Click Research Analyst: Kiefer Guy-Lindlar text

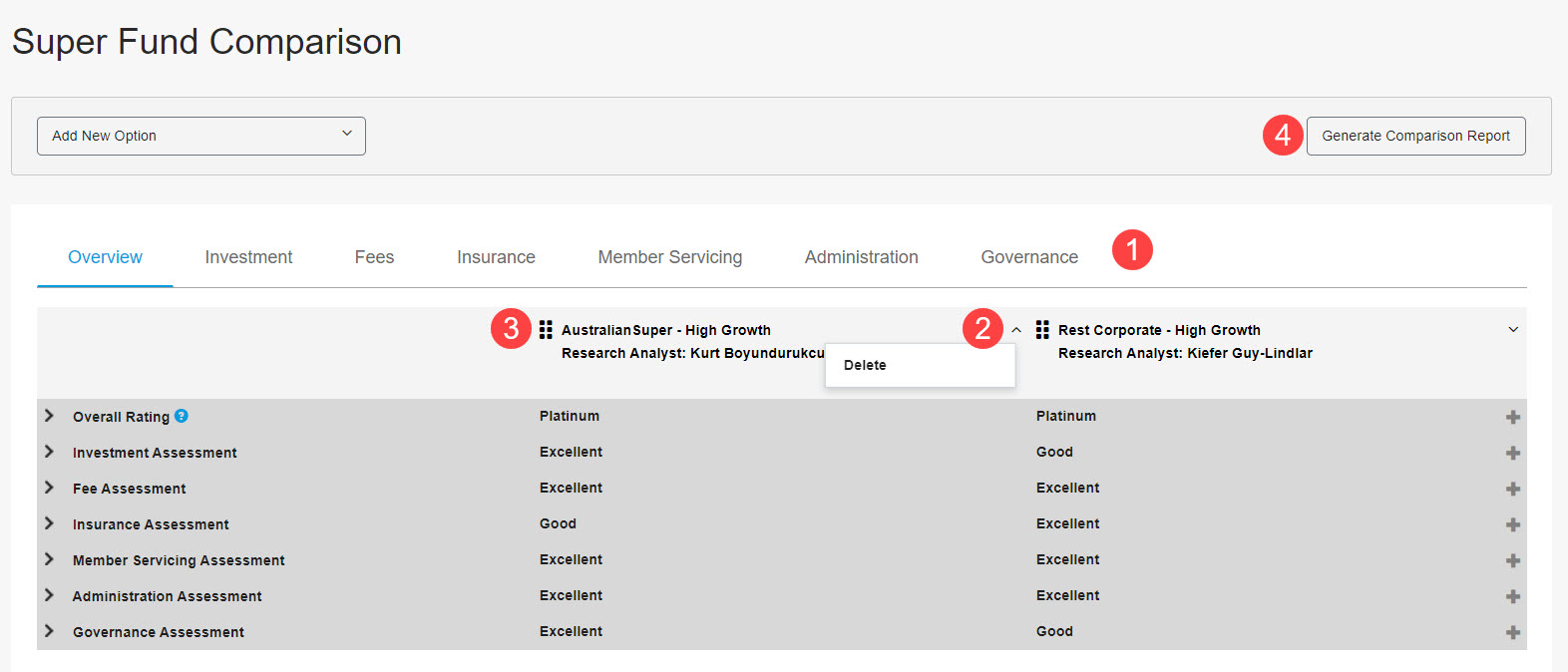[1185, 353]
